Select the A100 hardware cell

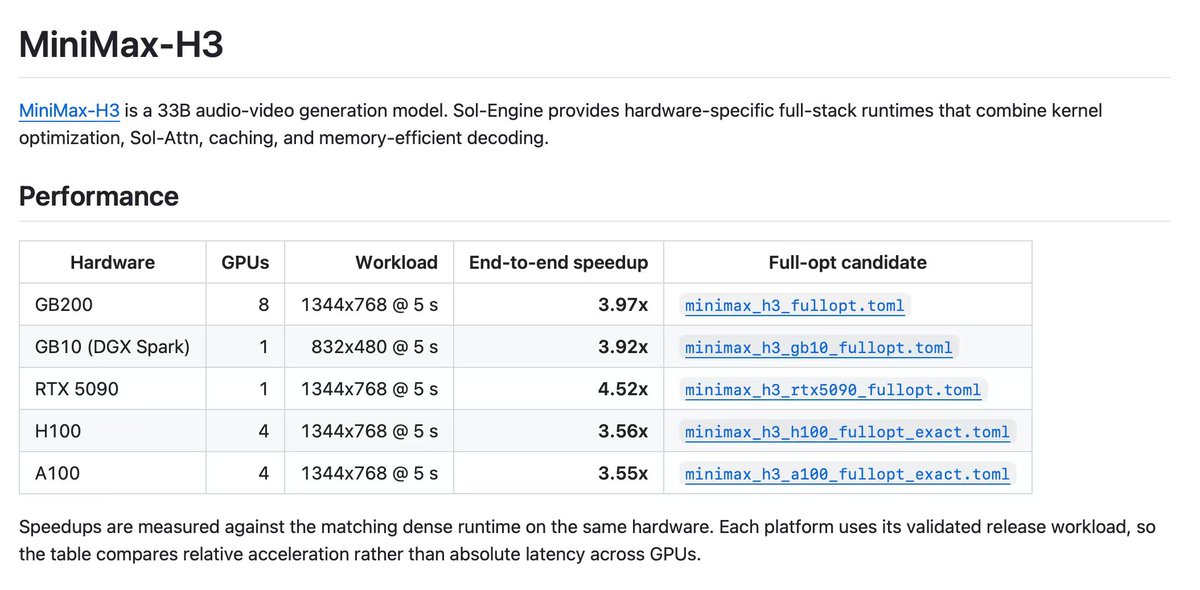click(113, 472)
